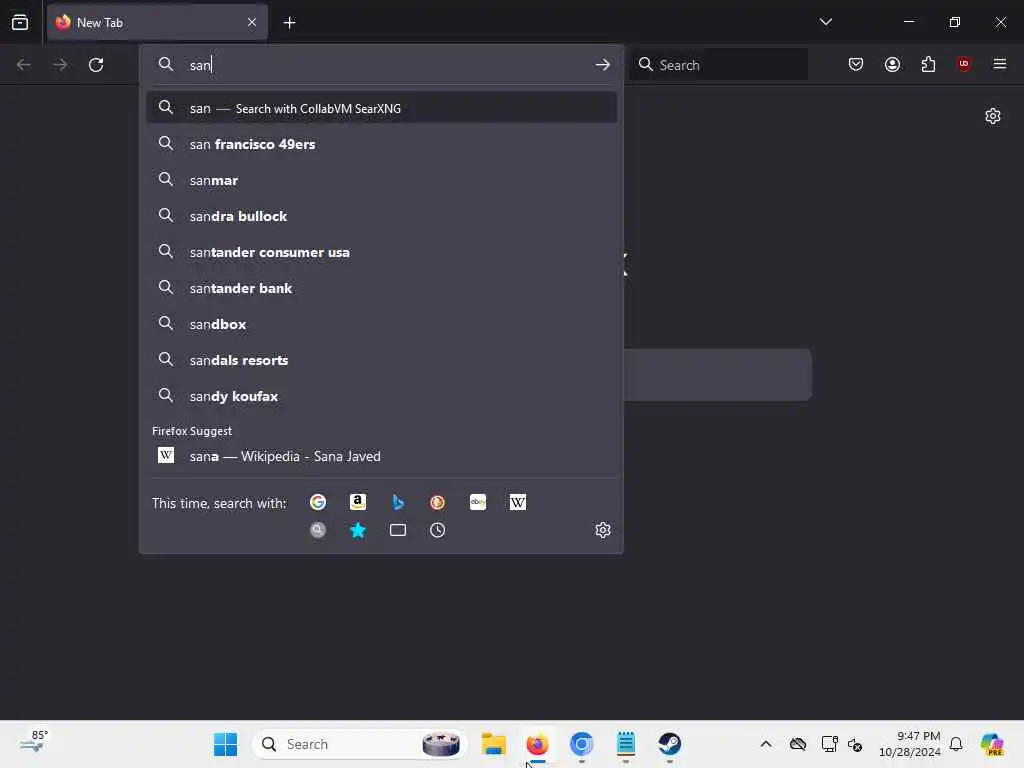Reload the current page
1024x768 pixels.
pyautogui.click(x=96, y=65)
